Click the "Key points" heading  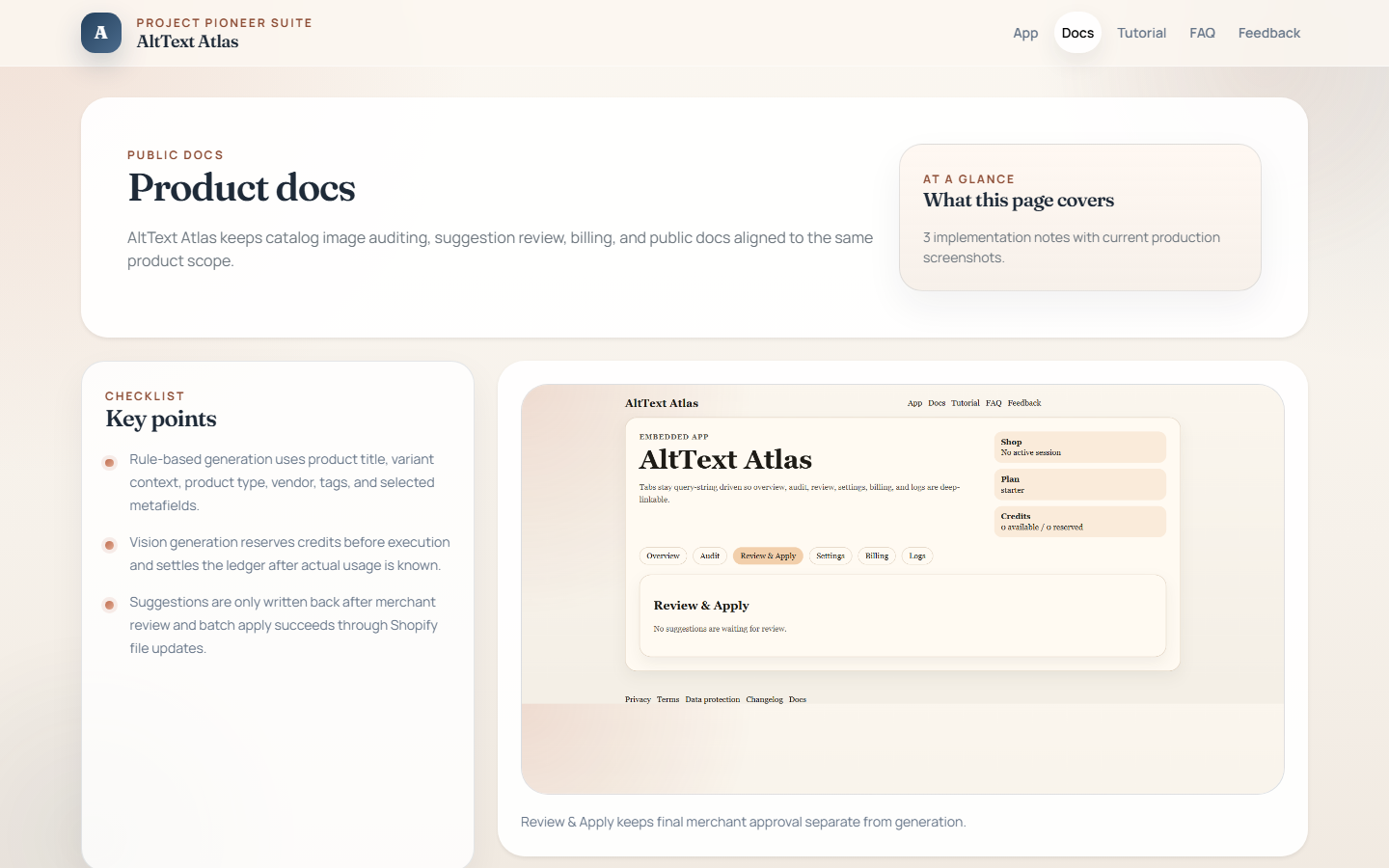[x=161, y=419]
